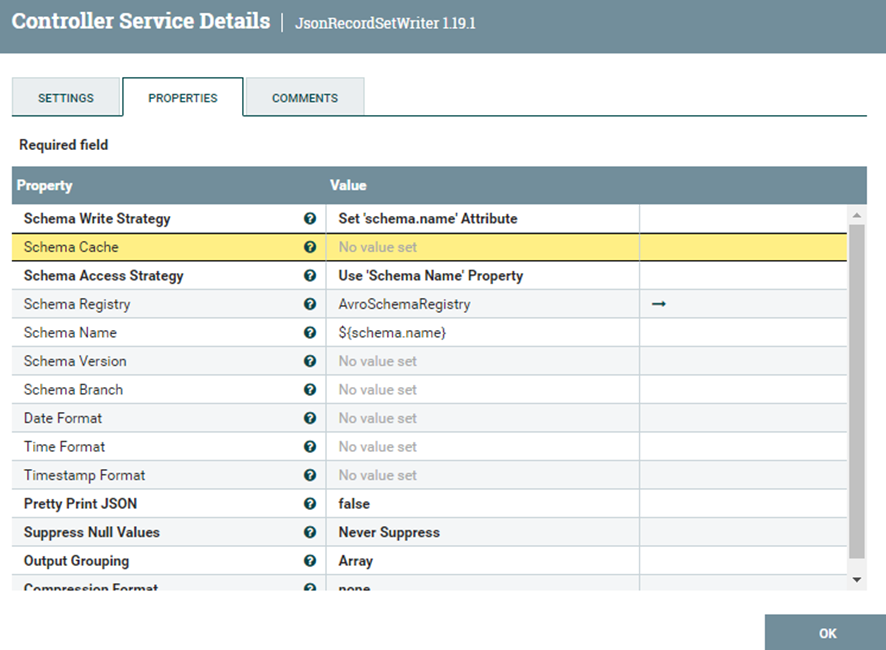This screenshot has width=886, height=650.
Task: Select 'Schema Registry' property name
Action: 77,304
